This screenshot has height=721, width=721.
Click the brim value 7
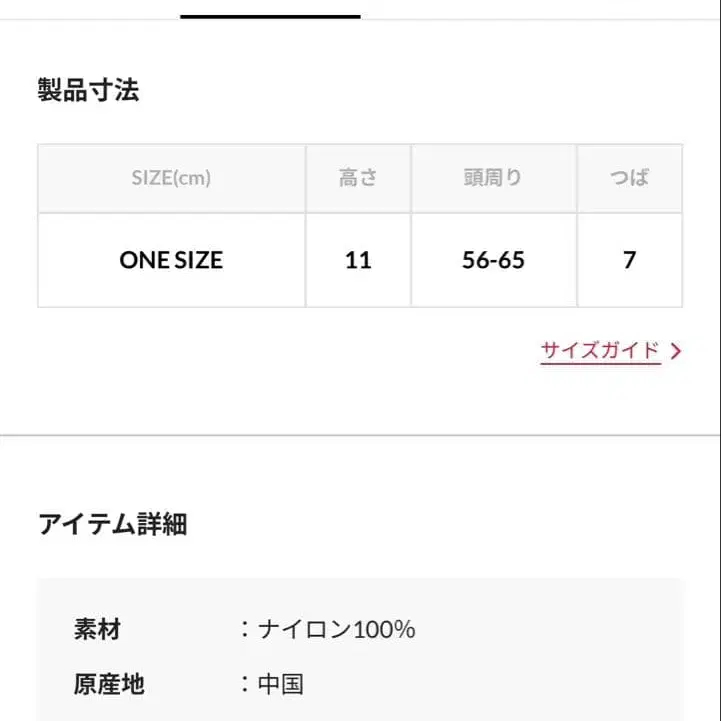click(629, 260)
